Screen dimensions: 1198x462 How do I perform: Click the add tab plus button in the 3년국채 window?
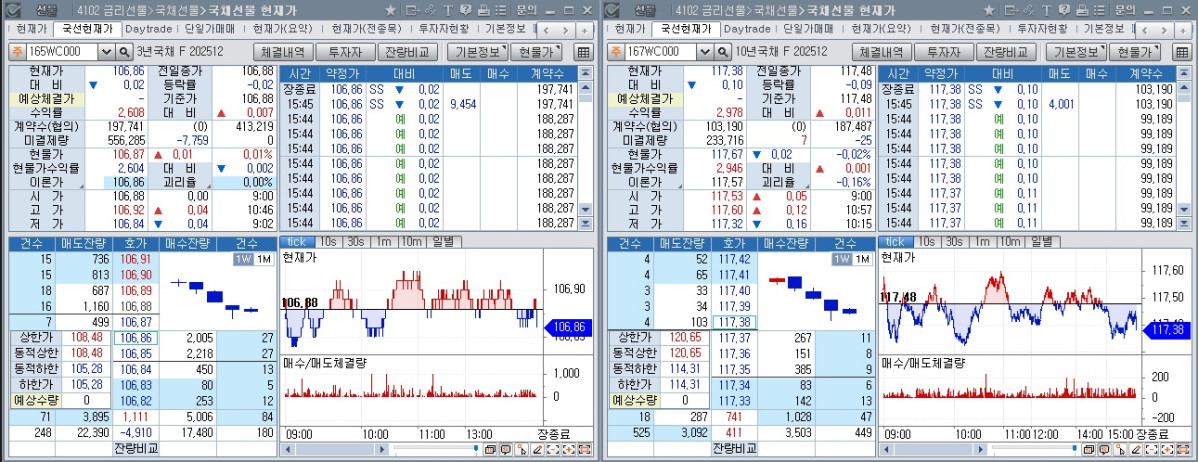584,30
